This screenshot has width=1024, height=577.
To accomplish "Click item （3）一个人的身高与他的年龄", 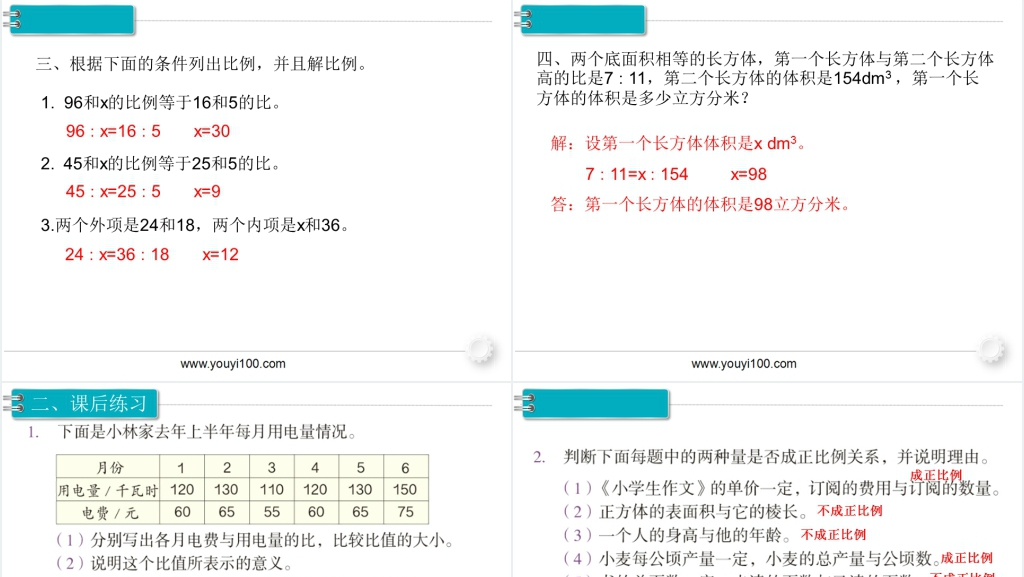I will [677, 535].
